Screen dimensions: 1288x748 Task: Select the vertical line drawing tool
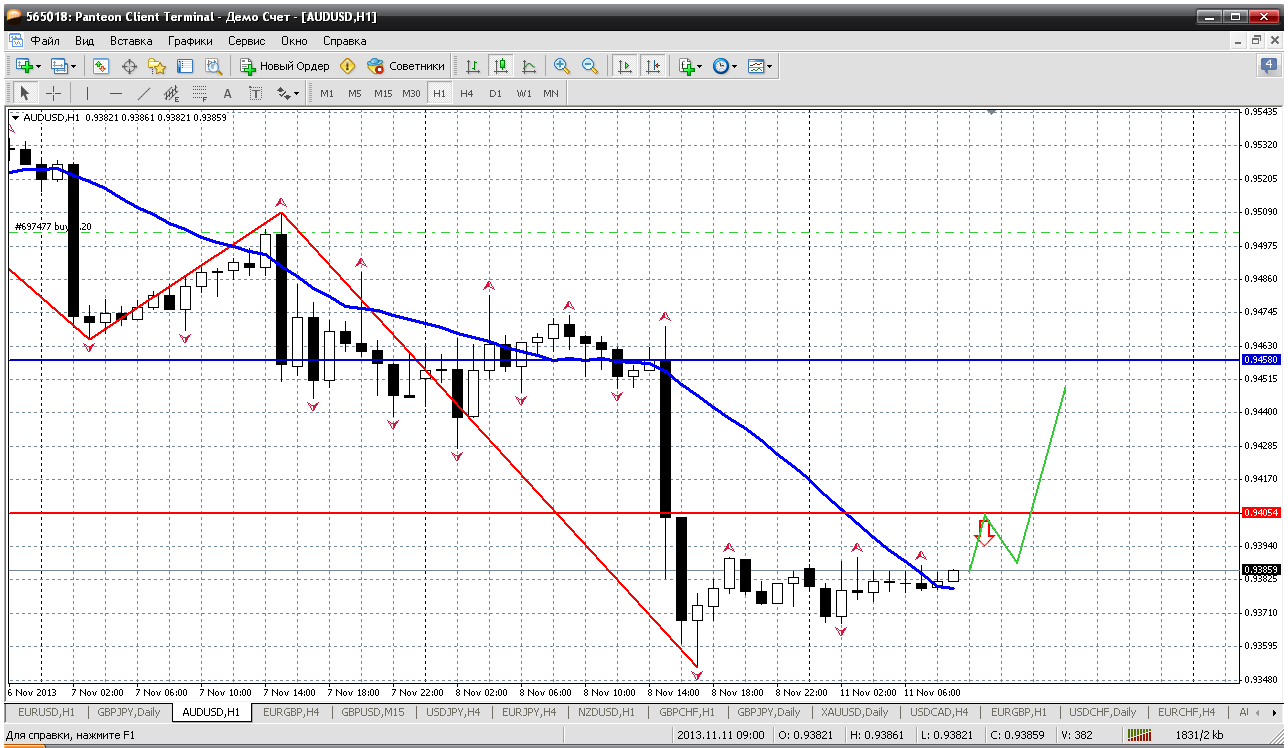tap(87, 93)
